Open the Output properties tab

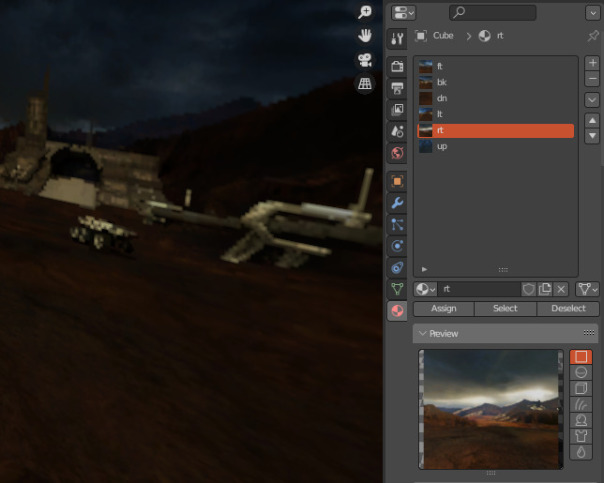397,88
